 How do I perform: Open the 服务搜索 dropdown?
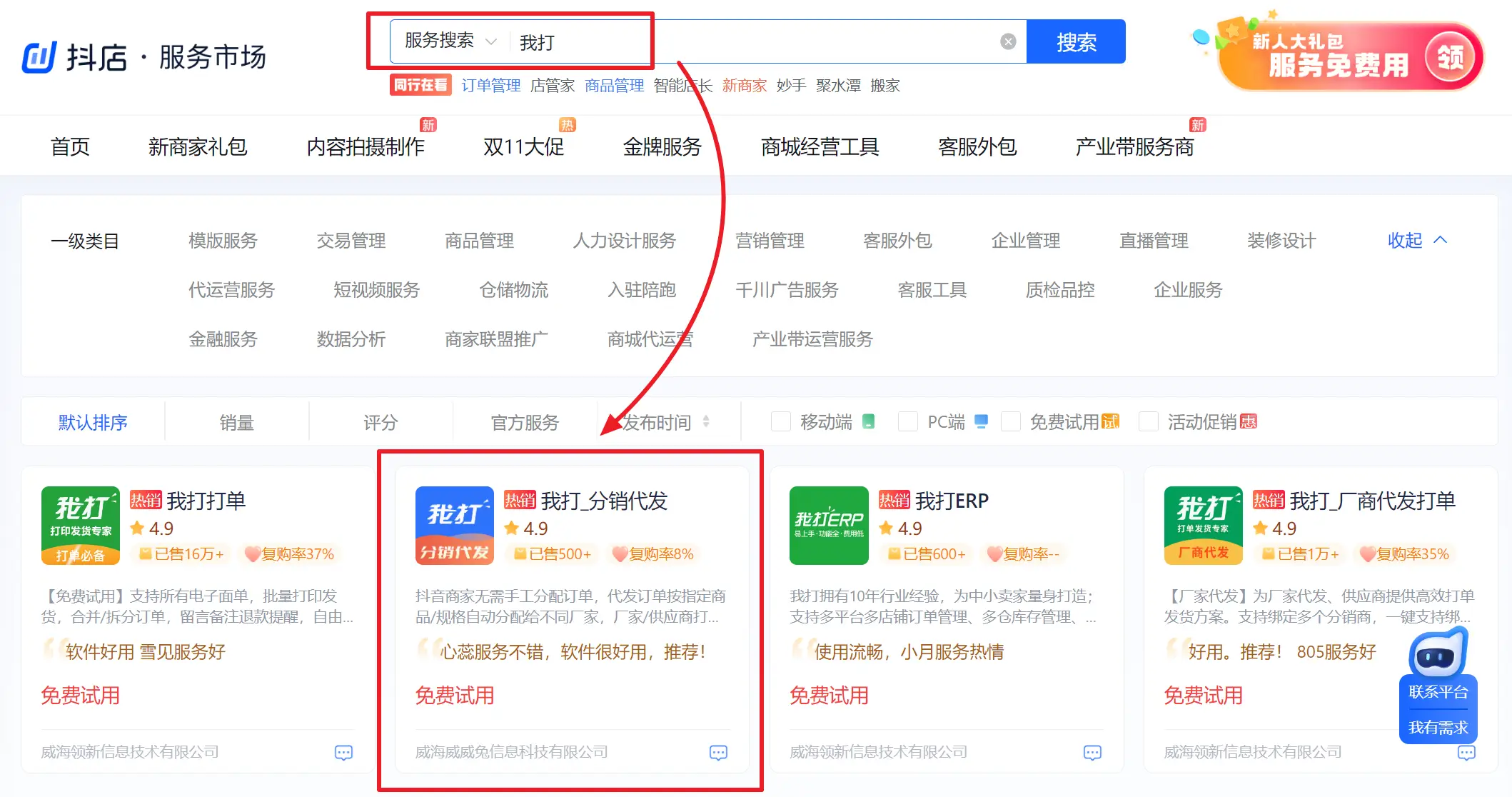point(450,41)
